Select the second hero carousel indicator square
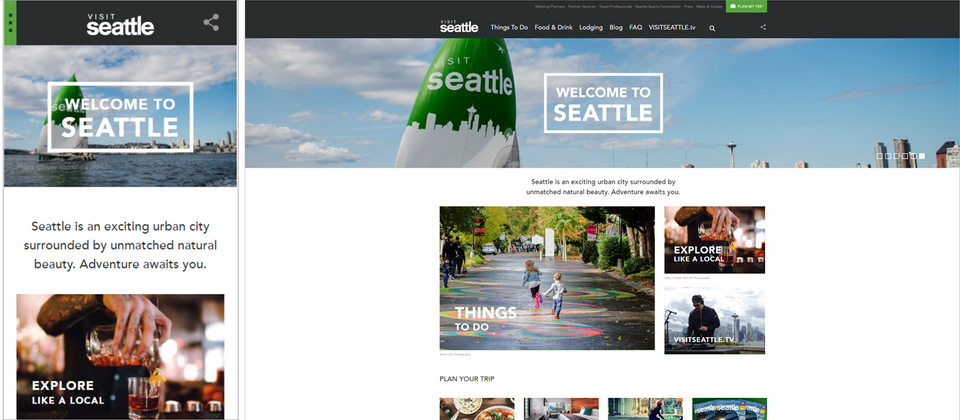The image size is (960, 420). [x=888, y=156]
